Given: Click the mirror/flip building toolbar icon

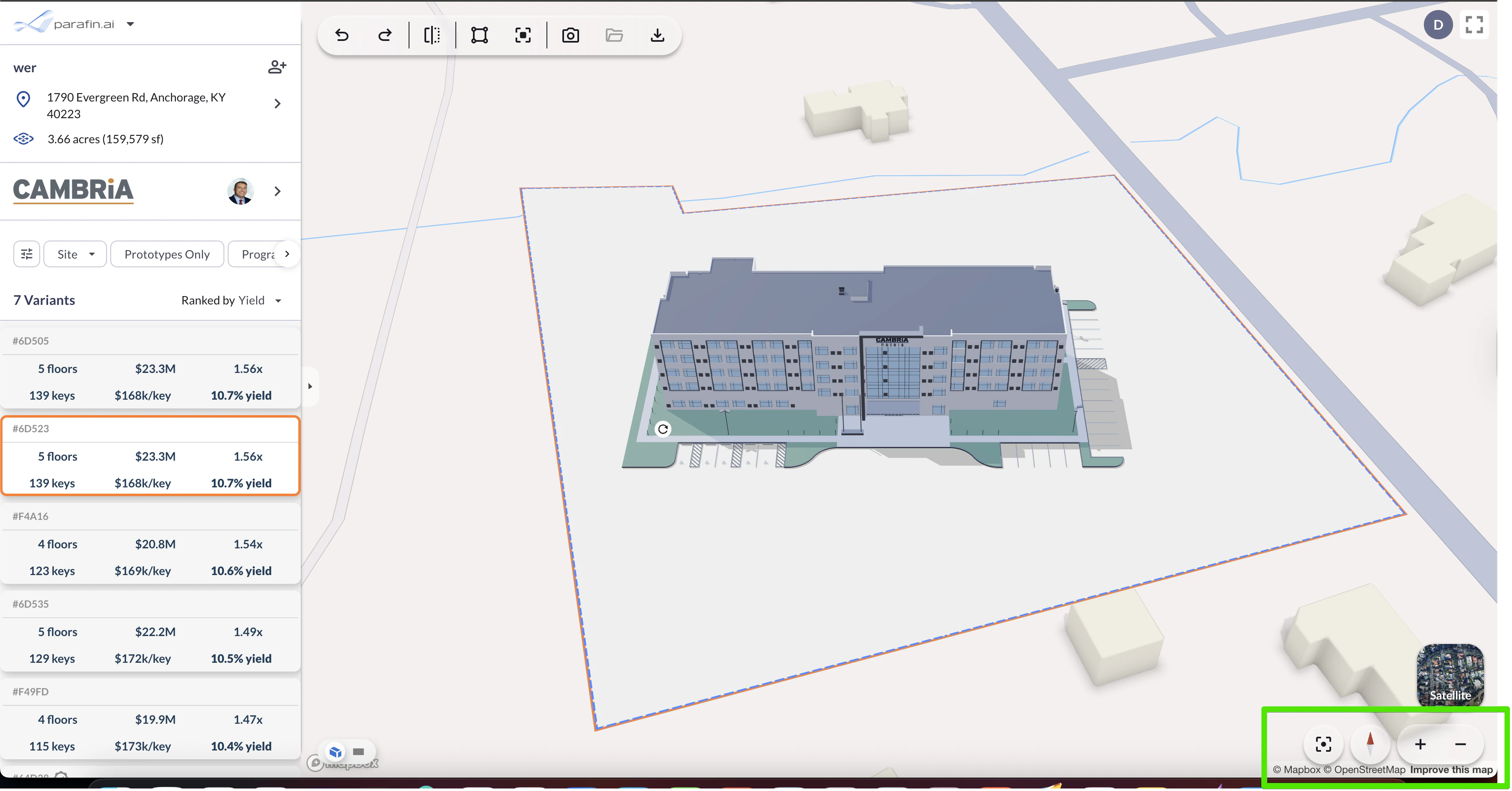Looking at the screenshot, I should click(432, 35).
